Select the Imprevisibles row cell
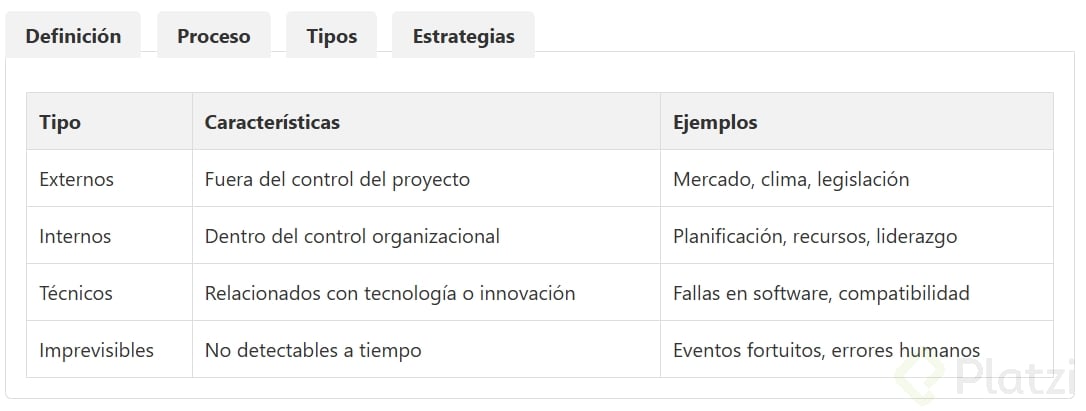This screenshot has width=1086, height=411. (x=97, y=350)
